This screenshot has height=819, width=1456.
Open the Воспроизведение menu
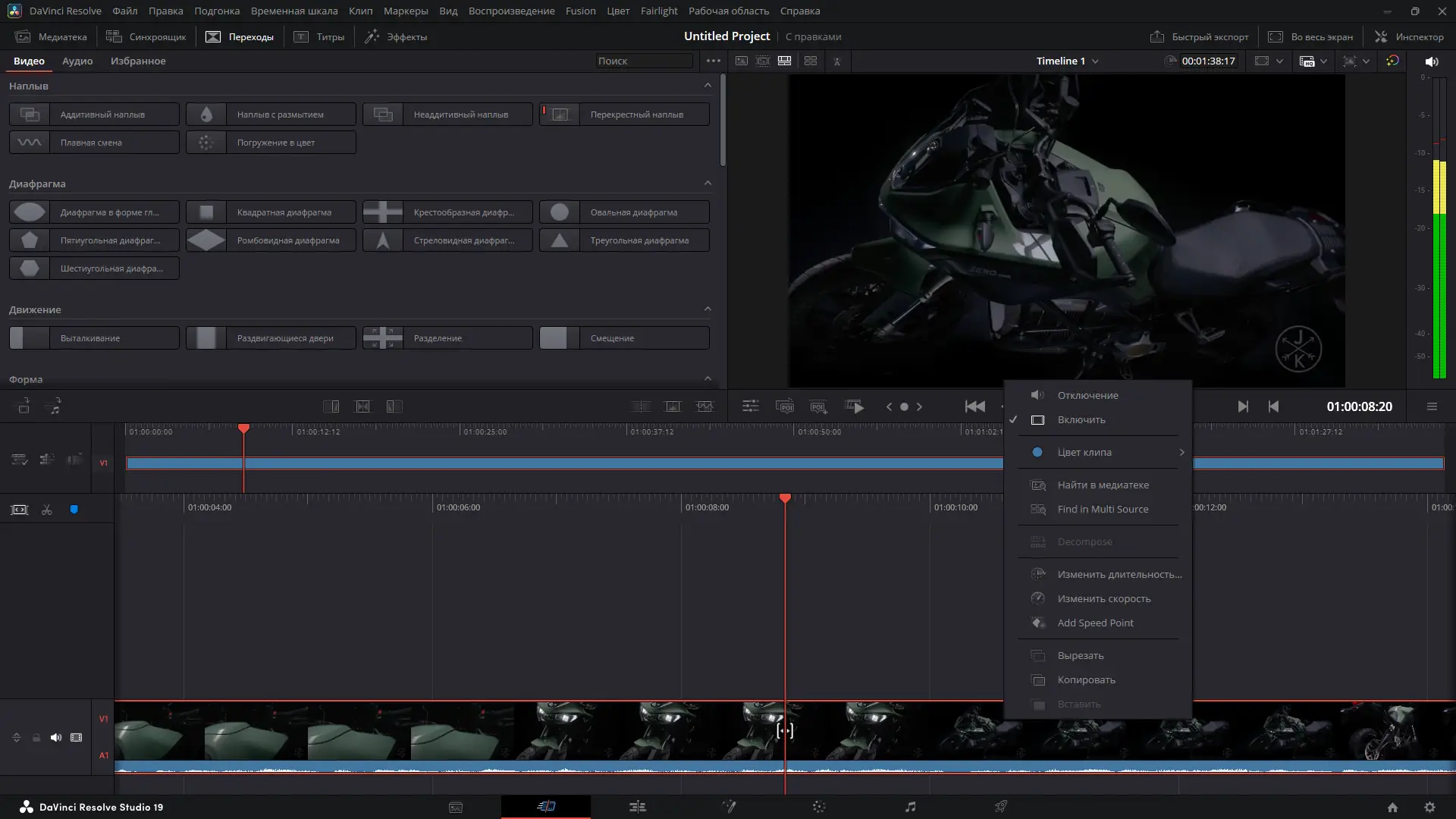point(511,11)
